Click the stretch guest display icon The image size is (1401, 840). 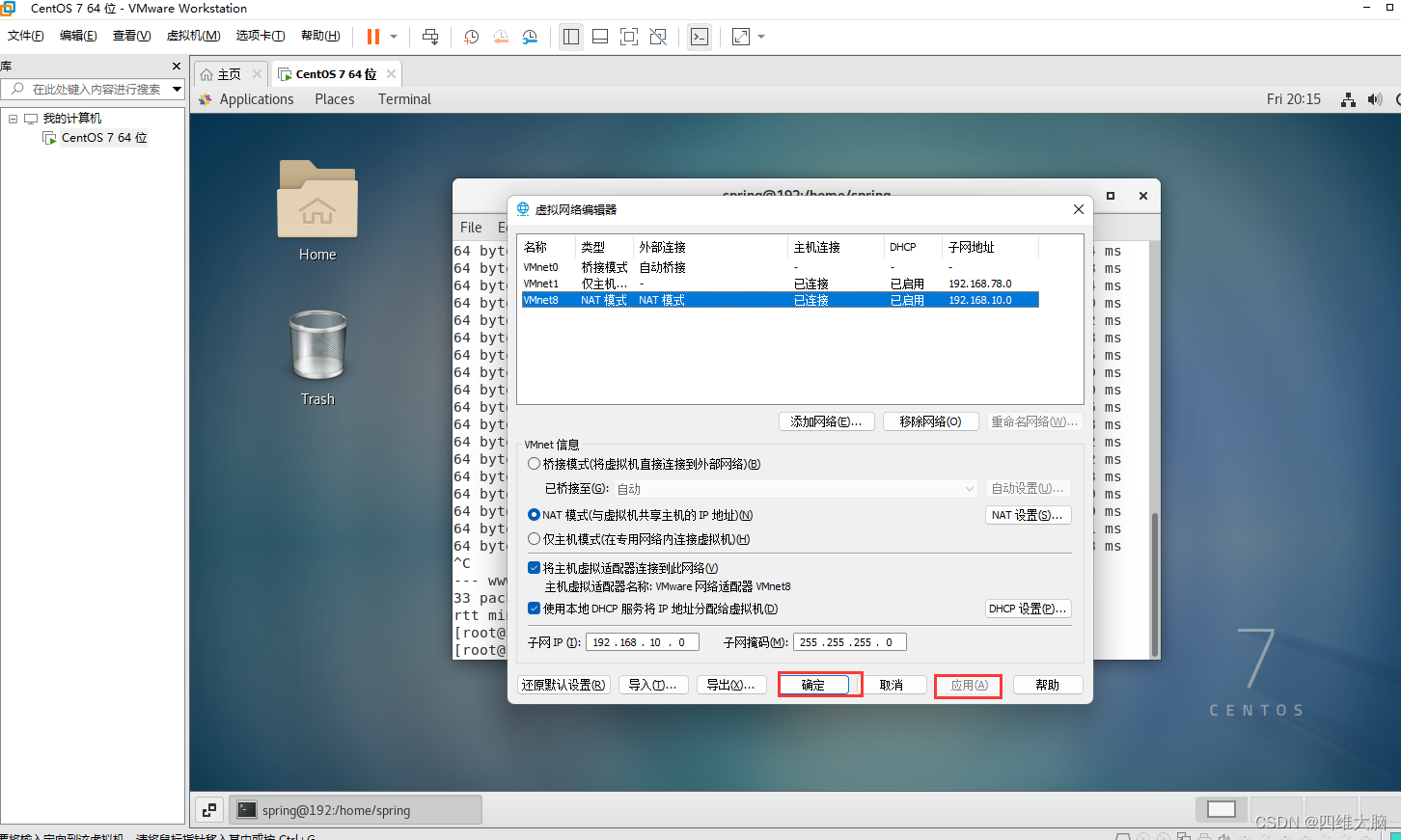tap(741, 37)
